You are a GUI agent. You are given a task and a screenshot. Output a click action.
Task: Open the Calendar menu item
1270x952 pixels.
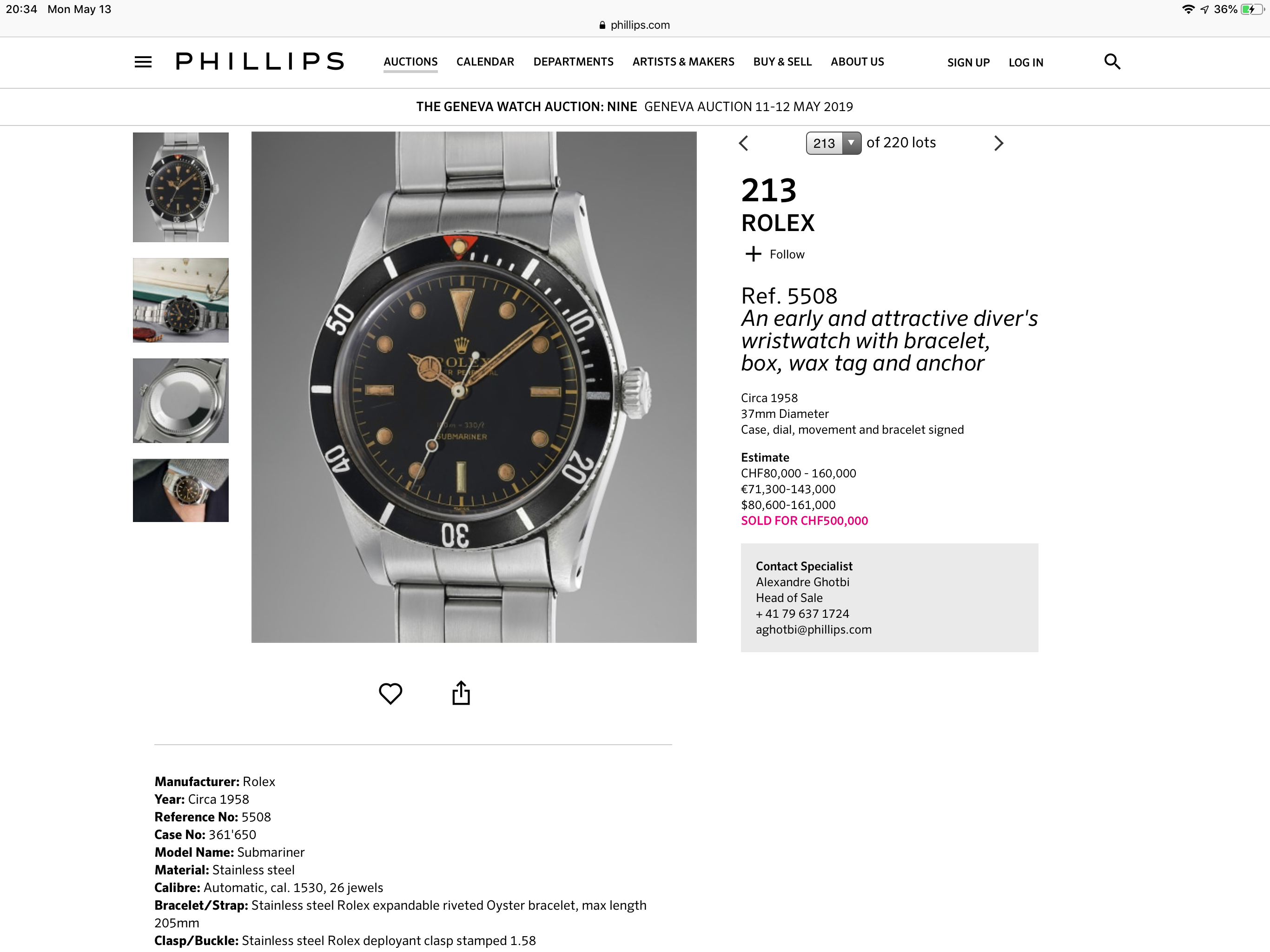pyautogui.click(x=485, y=61)
